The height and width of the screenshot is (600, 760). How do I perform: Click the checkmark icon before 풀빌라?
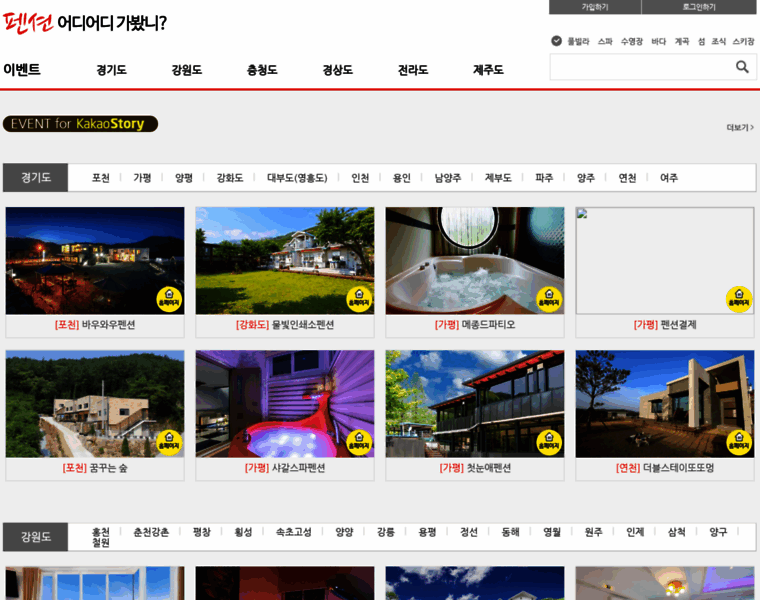tap(556, 41)
